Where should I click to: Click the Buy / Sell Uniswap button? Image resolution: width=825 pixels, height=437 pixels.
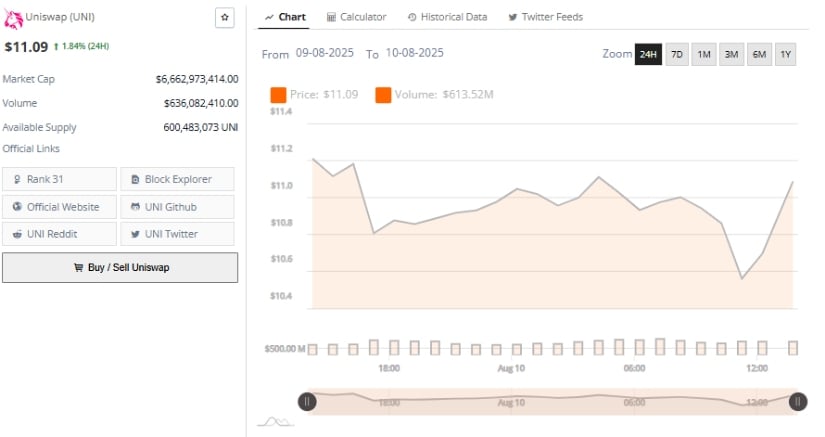click(120, 267)
